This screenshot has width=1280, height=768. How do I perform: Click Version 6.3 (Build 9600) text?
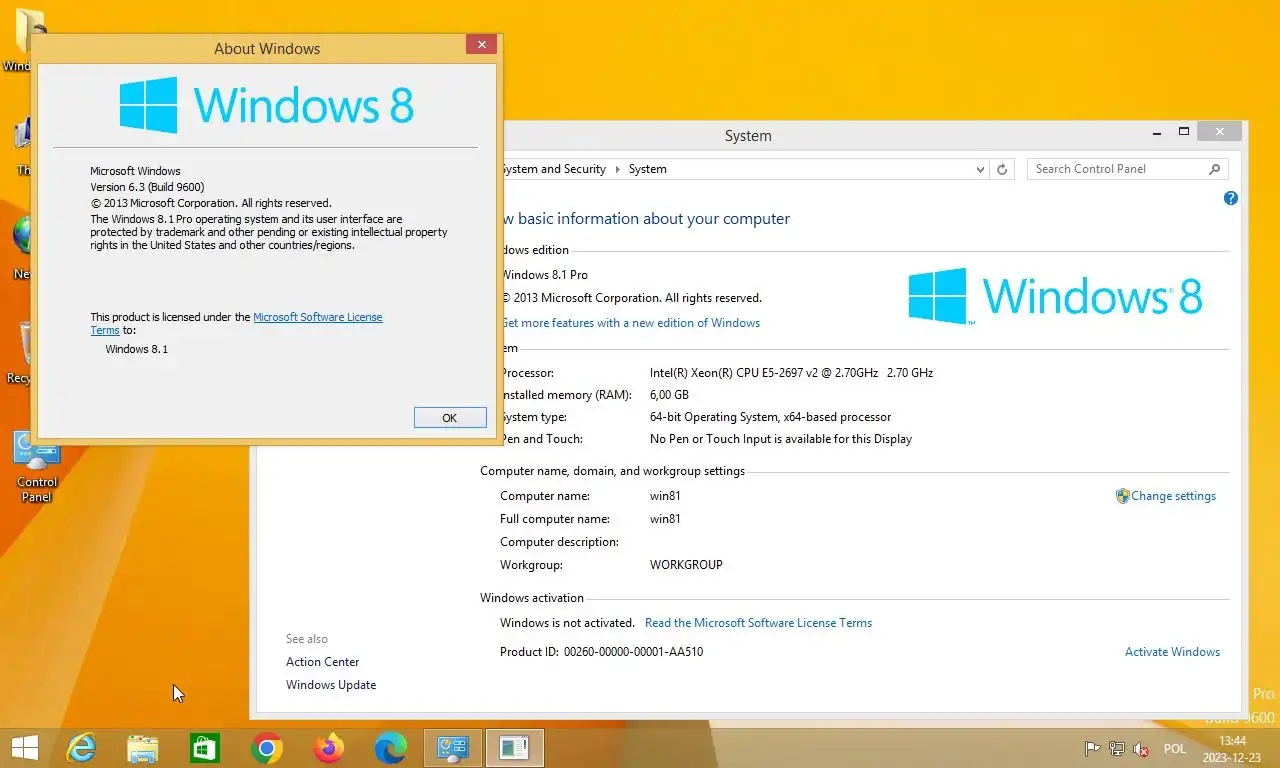pos(147,187)
